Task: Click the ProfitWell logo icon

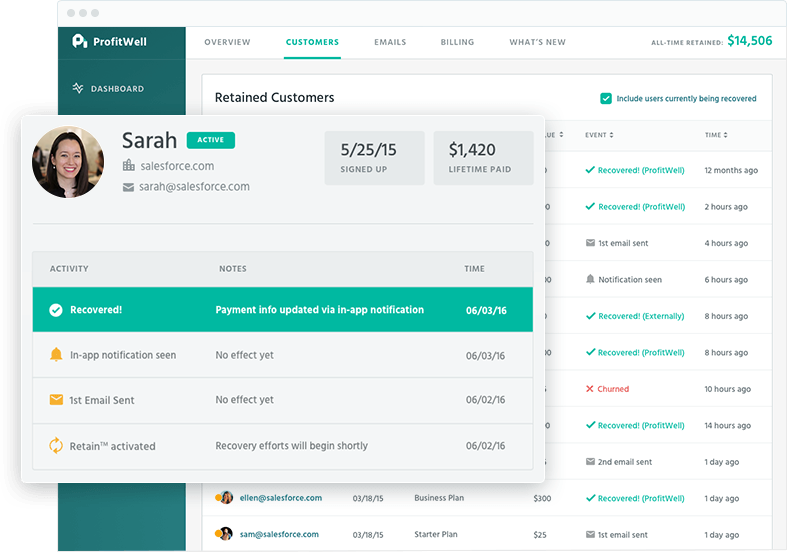Action: point(79,41)
